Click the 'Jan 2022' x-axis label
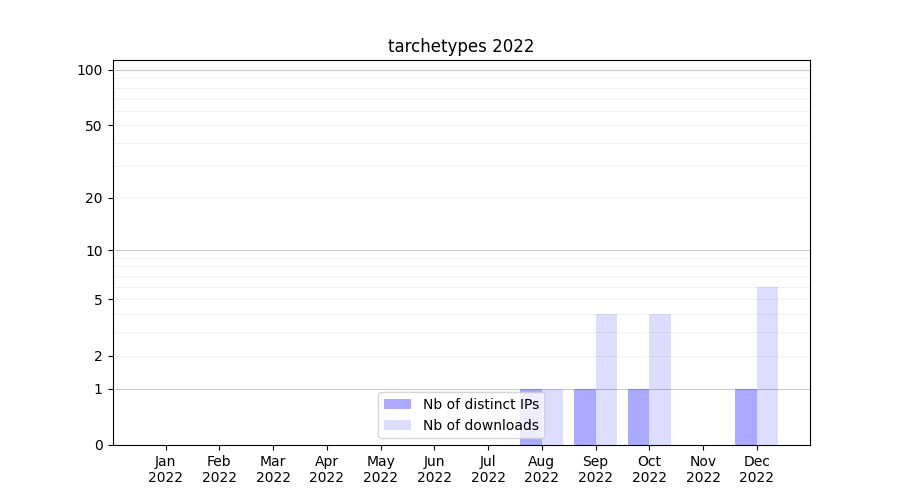 (166, 469)
